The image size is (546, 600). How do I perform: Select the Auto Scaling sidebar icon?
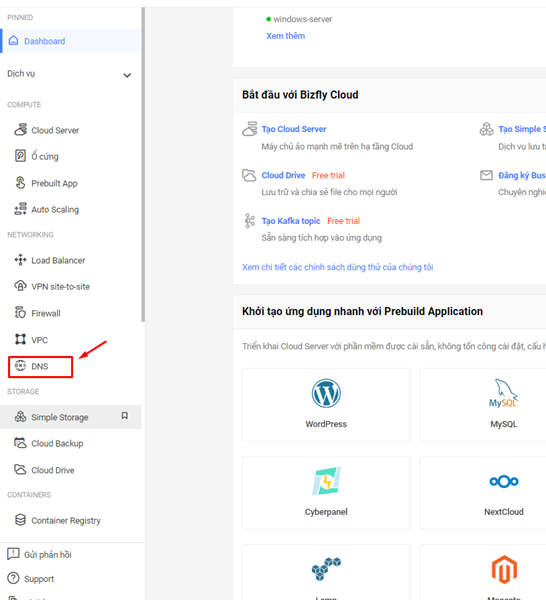(20, 209)
